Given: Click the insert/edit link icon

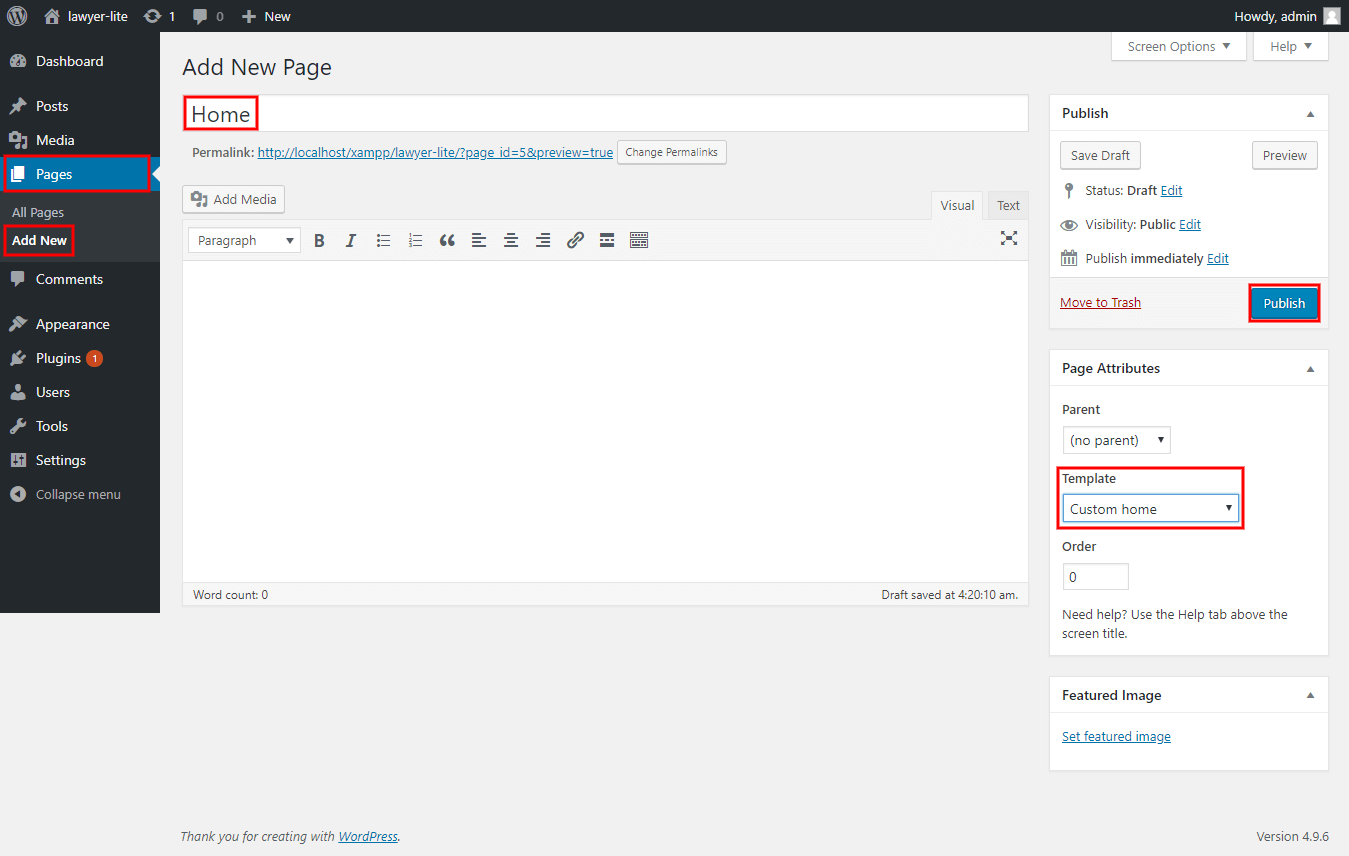Looking at the screenshot, I should click(x=575, y=240).
